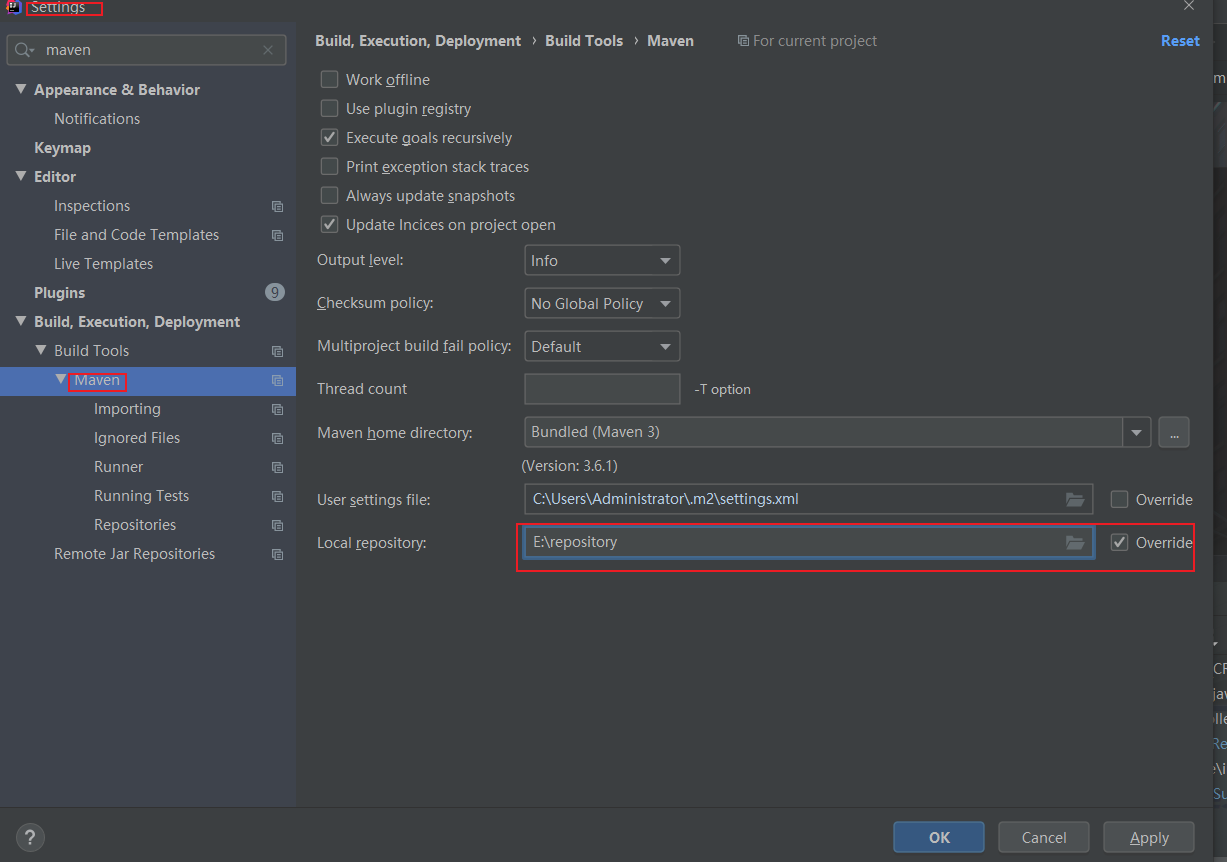Open the Plugins settings page
Viewport: 1227px width, 862px height.
pos(59,292)
